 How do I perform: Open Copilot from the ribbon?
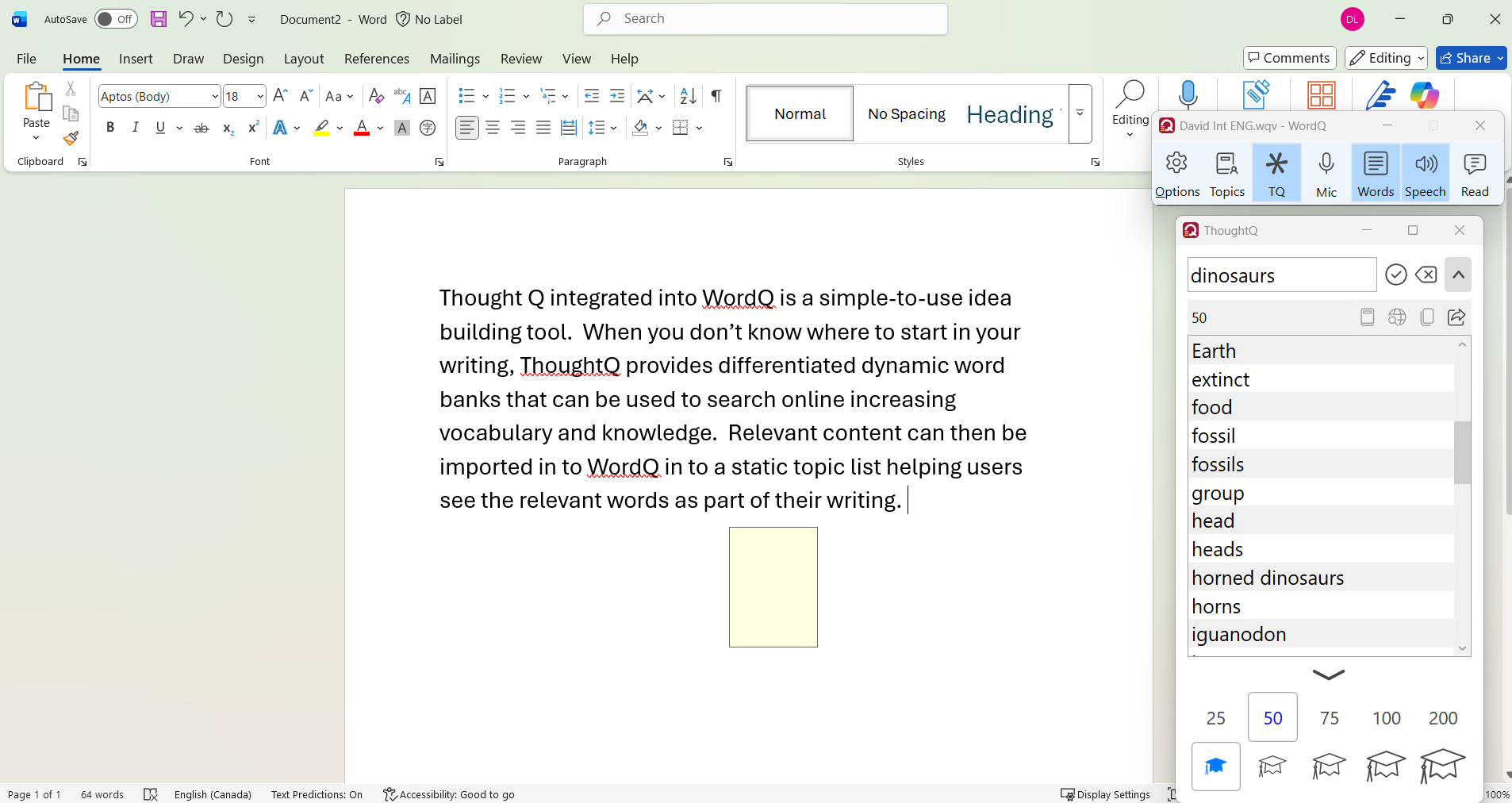coord(1425,95)
